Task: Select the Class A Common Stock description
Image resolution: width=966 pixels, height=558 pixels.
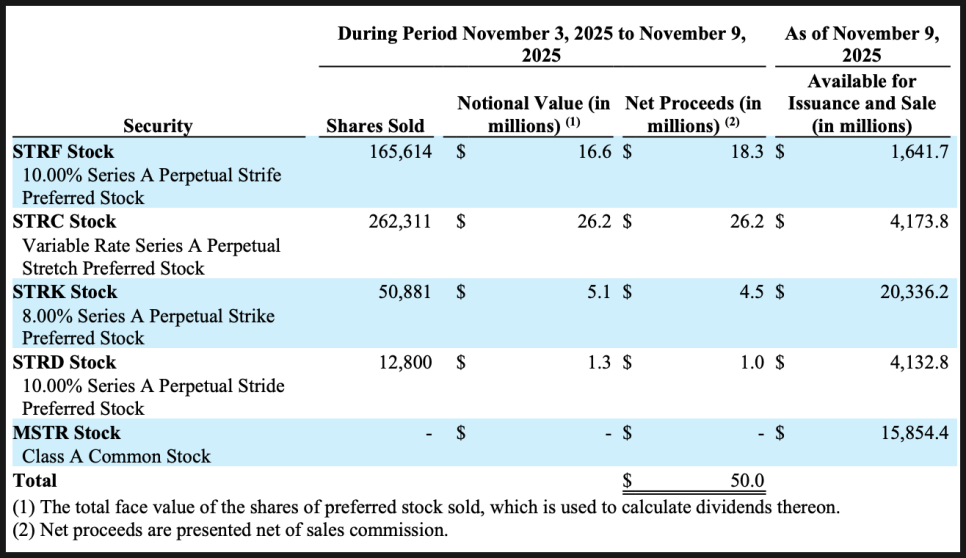Action: point(116,456)
